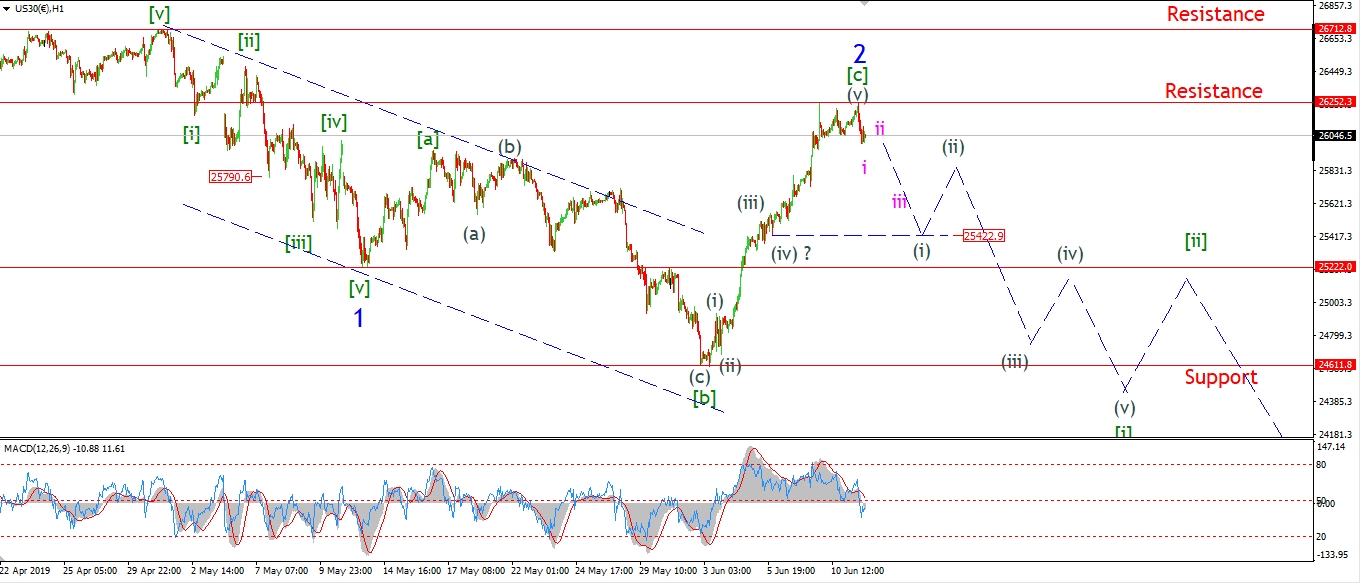Click the US30(€),H1 chart title triangle icon
The height and width of the screenshot is (583, 1361).
coord(6,8)
